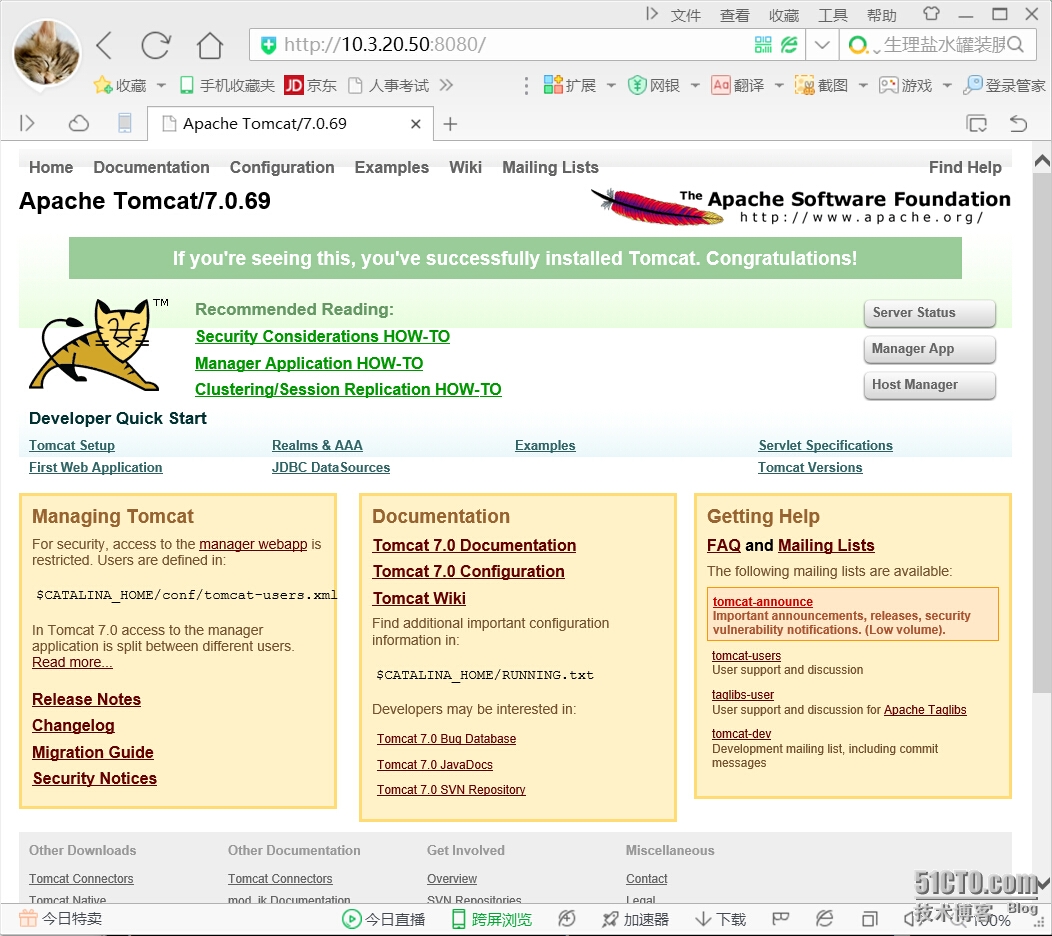
Task: Open 下载 downloads in status bar
Action: click(721, 919)
